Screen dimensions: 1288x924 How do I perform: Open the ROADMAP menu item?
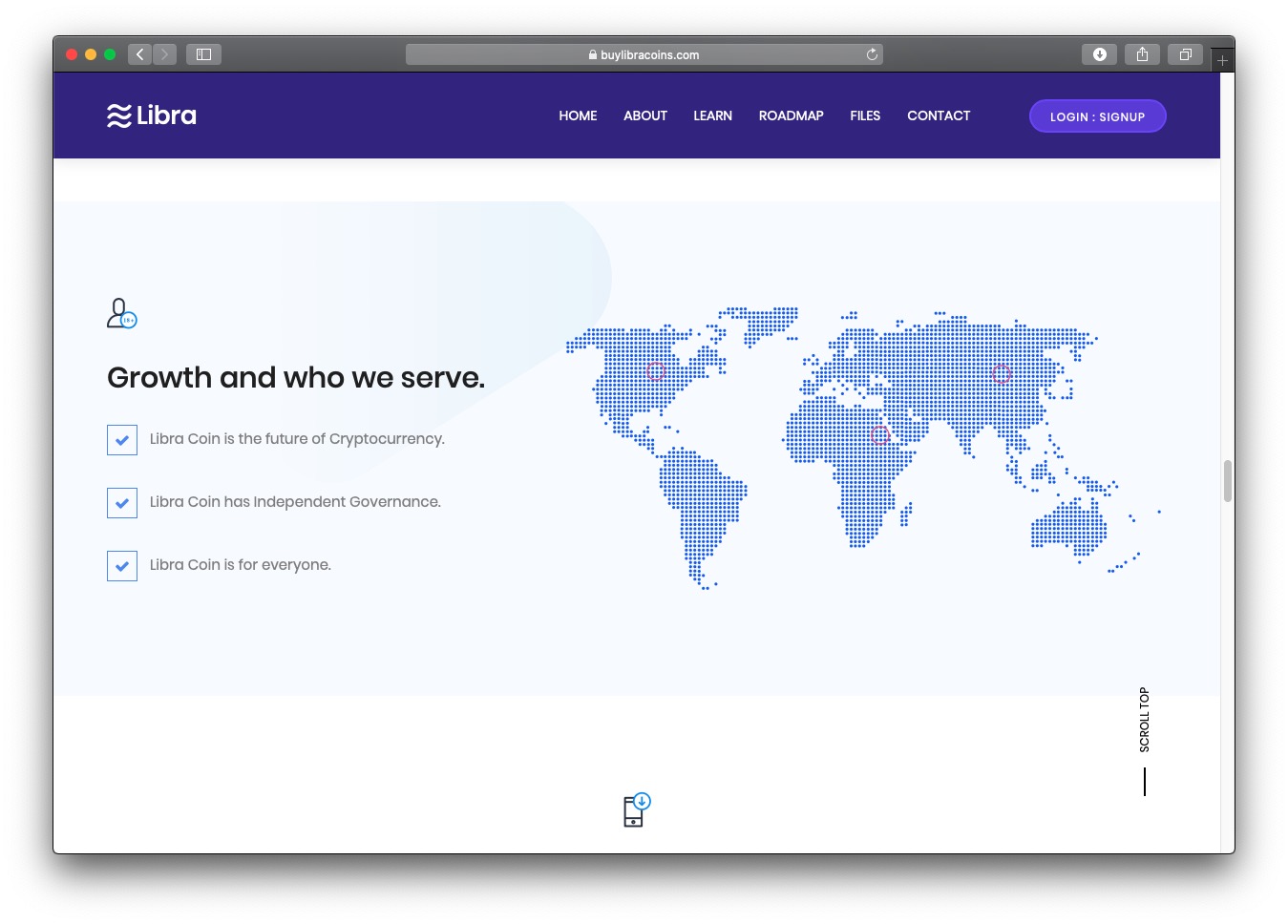coord(792,115)
